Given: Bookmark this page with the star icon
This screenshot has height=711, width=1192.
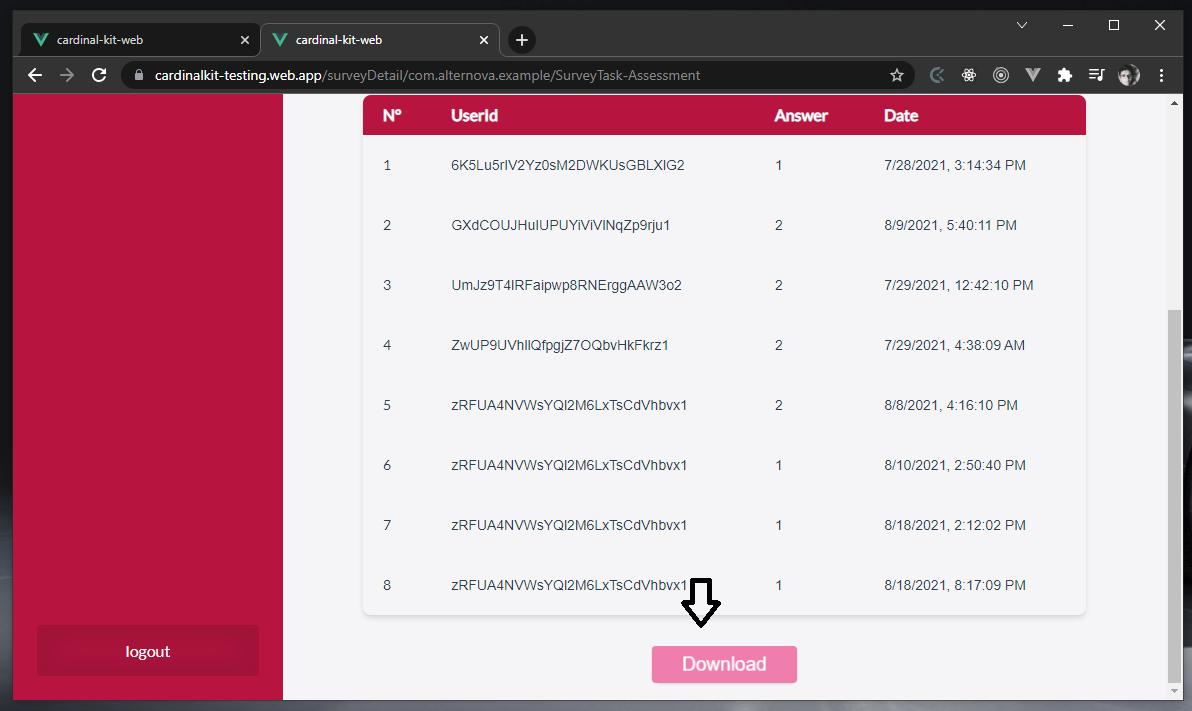Looking at the screenshot, I should coord(897,75).
